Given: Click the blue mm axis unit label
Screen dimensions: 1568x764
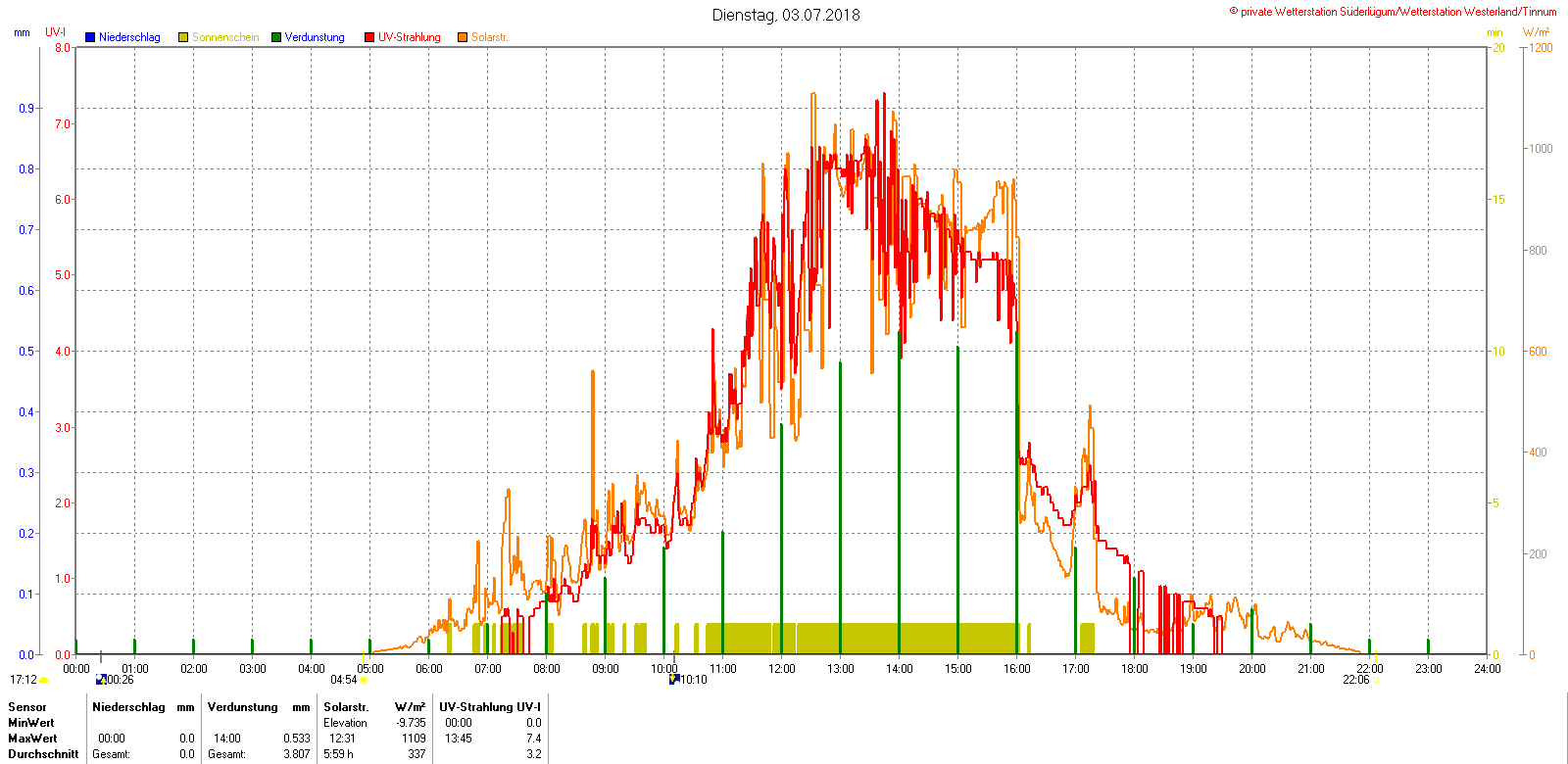Looking at the screenshot, I should coord(22,32).
